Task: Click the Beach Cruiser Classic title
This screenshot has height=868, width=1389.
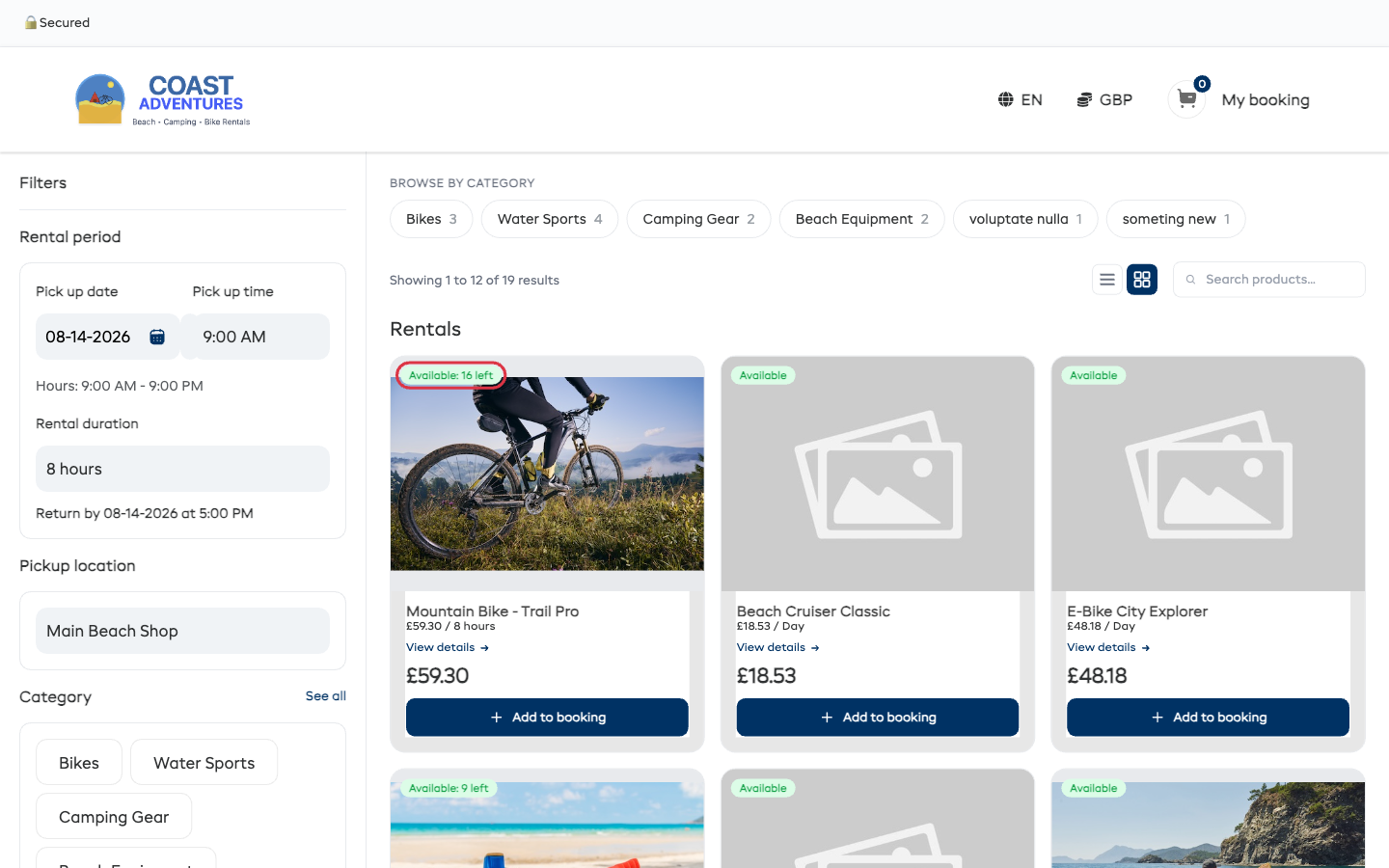Action: 813,611
